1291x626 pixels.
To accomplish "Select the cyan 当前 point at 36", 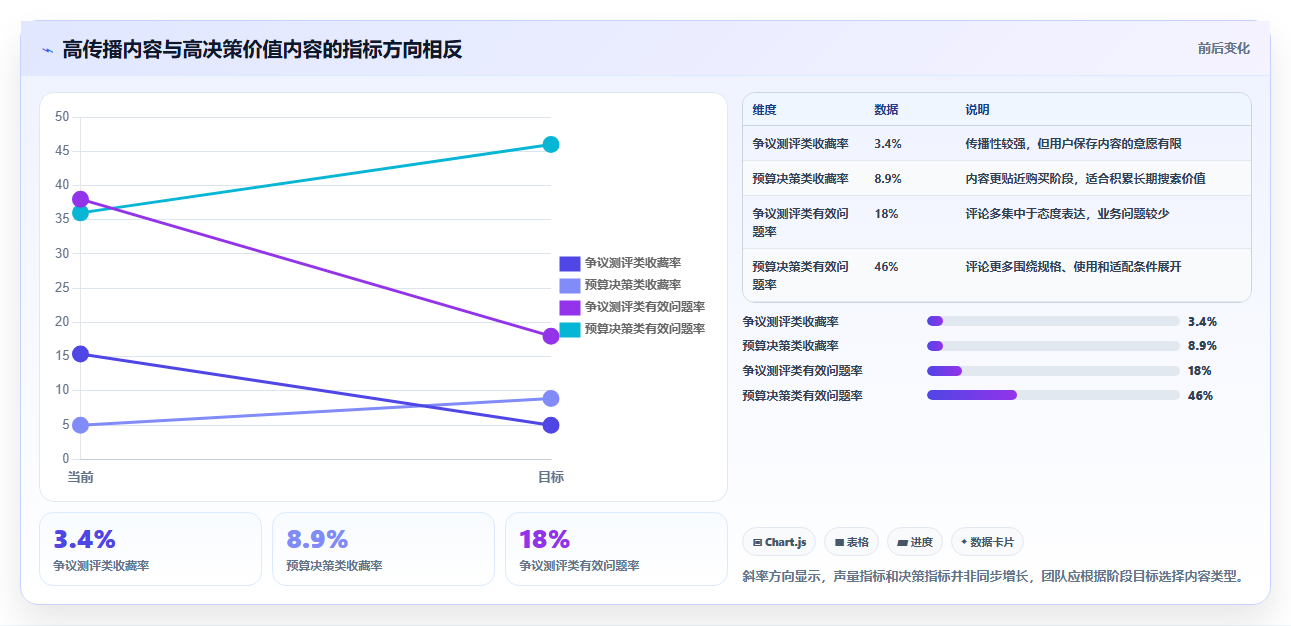I will (81, 213).
